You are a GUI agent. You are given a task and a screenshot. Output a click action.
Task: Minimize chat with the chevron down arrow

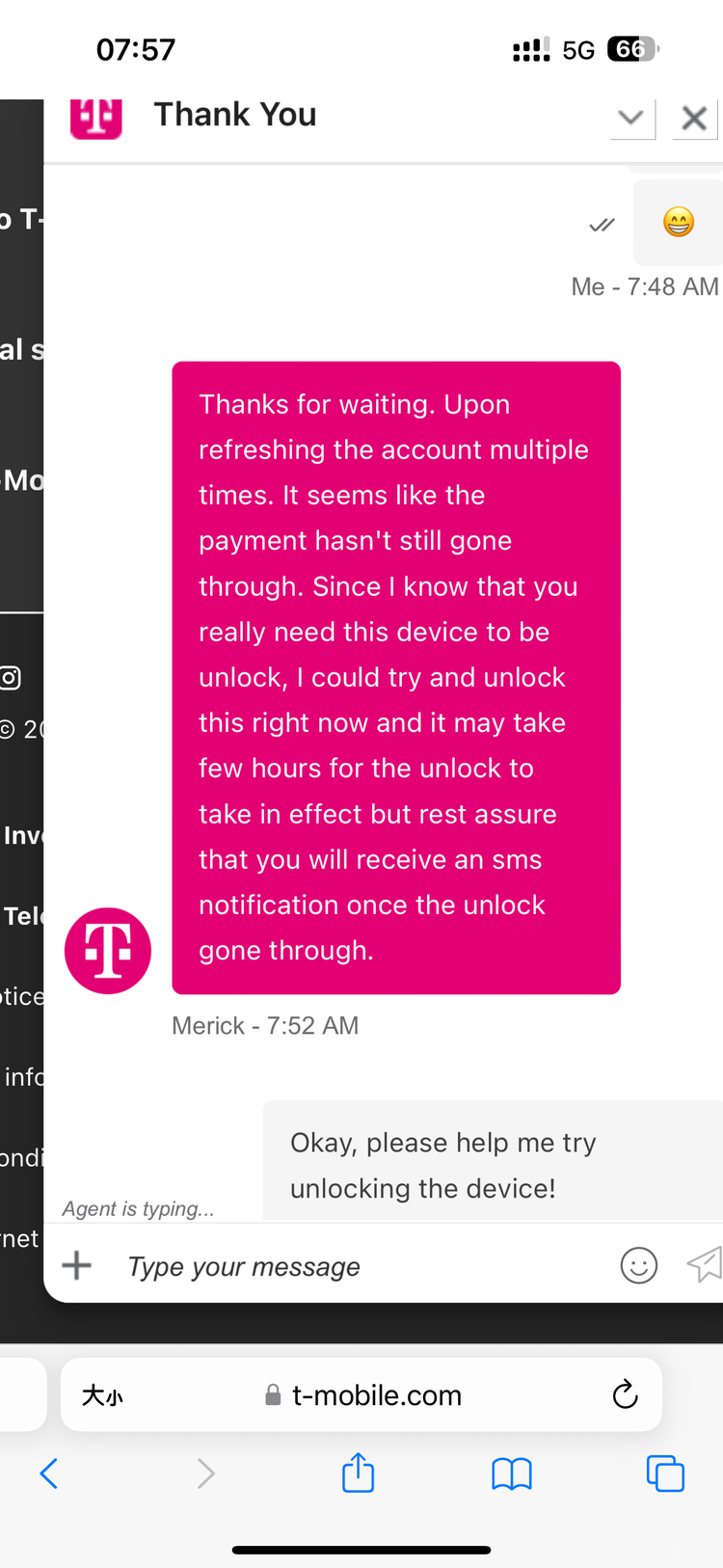632,119
